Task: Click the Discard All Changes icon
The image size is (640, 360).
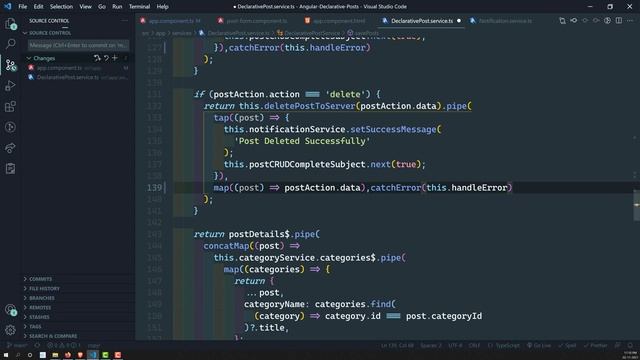Action: click(106, 58)
